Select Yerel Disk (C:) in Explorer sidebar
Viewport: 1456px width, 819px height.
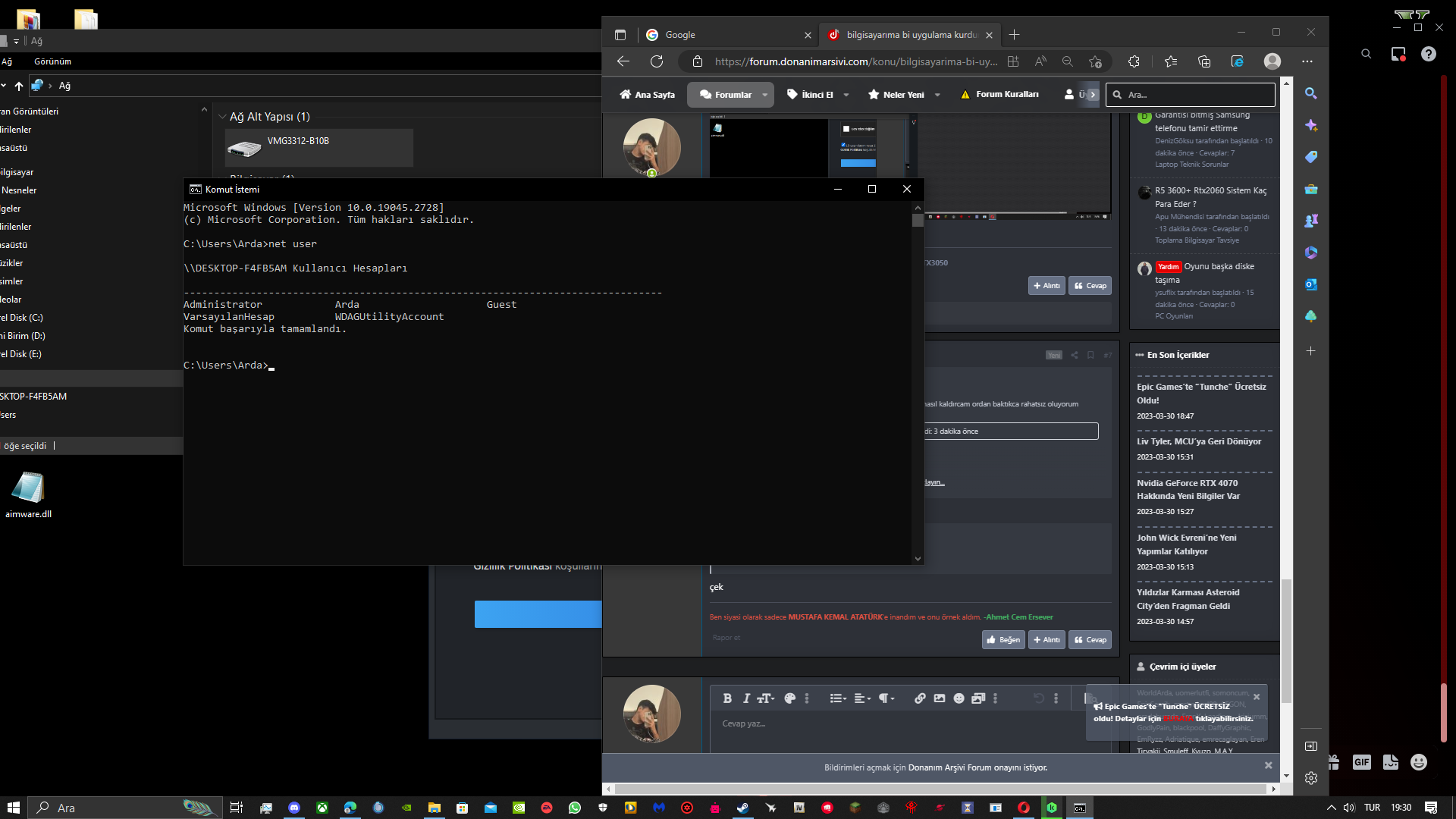(x=21, y=318)
